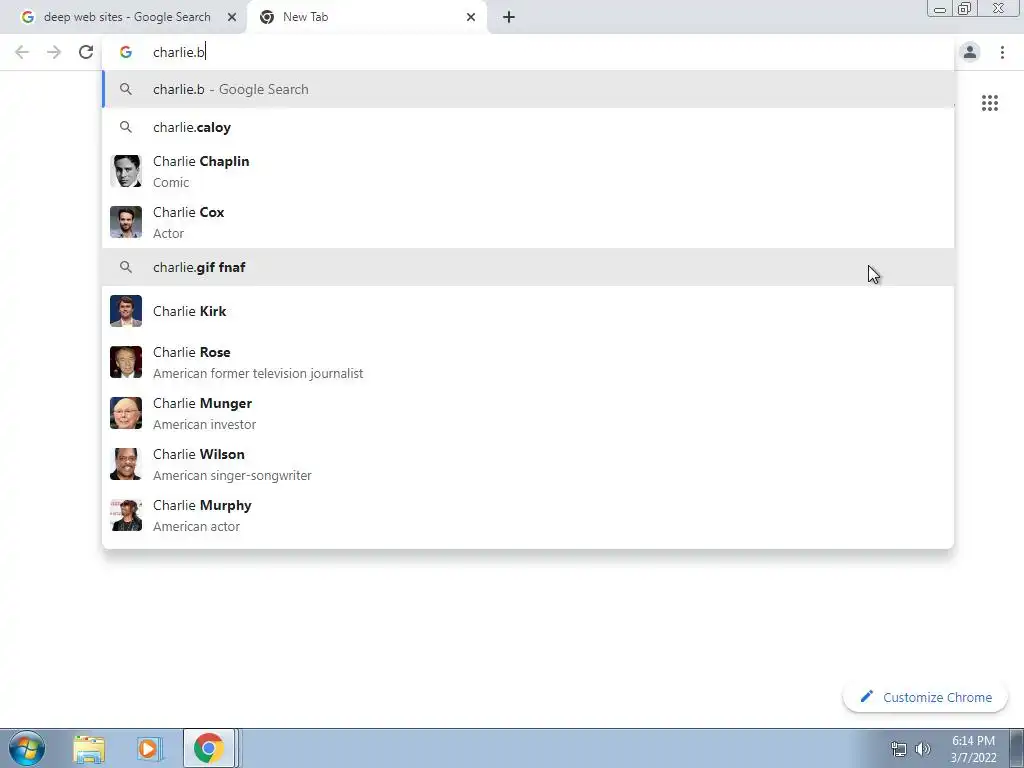1024x768 pixels.
Task: Choose the 'charlie.caloy' suggestion
Action: point(528,127)
